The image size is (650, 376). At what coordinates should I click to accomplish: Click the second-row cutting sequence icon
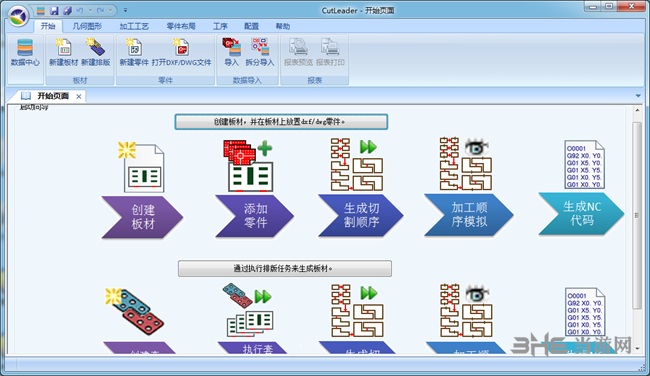pyautogui.click(x=357, y=311)
